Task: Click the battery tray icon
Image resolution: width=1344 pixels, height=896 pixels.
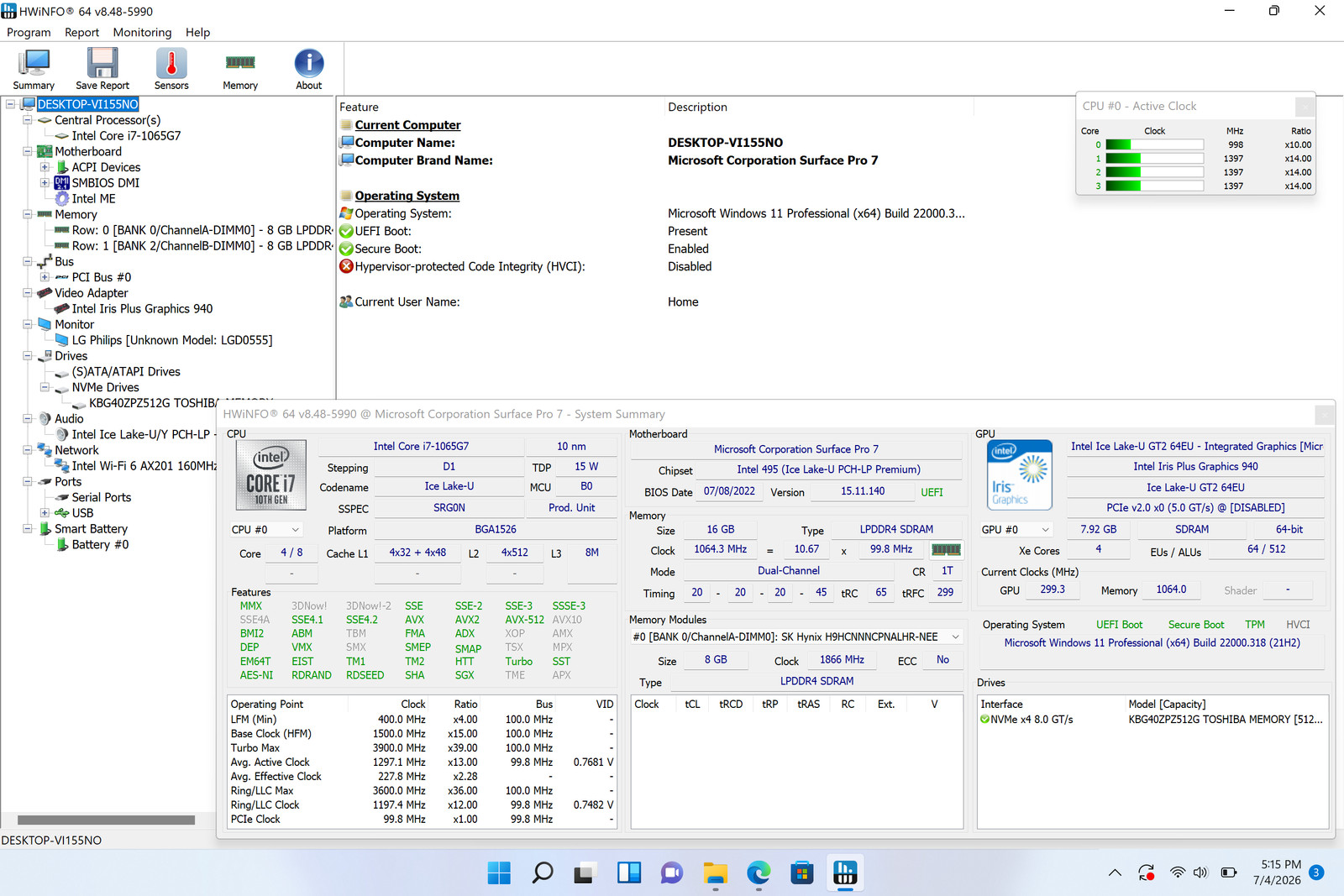Action: point(1229,873)
